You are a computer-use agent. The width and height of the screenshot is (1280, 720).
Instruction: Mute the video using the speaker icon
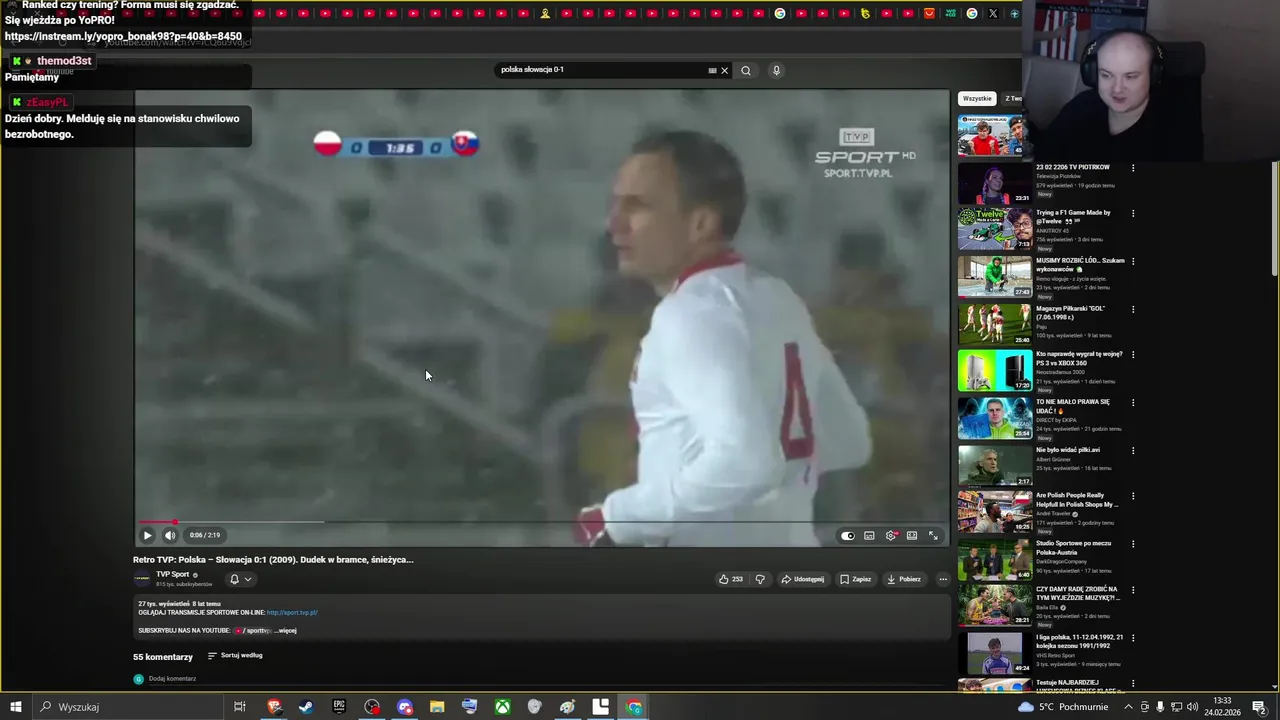[x=170, y=535]
